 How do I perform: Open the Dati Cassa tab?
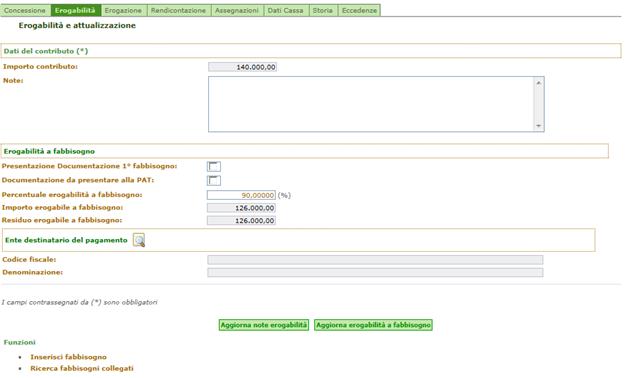click(285, 10)
